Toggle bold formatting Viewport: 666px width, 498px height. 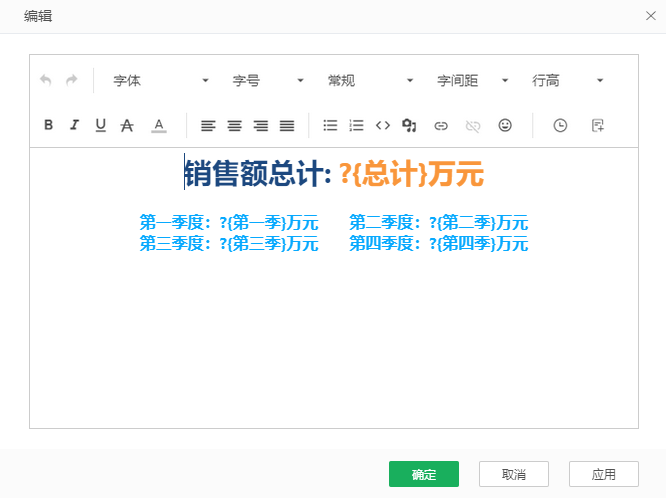(48, 125)
